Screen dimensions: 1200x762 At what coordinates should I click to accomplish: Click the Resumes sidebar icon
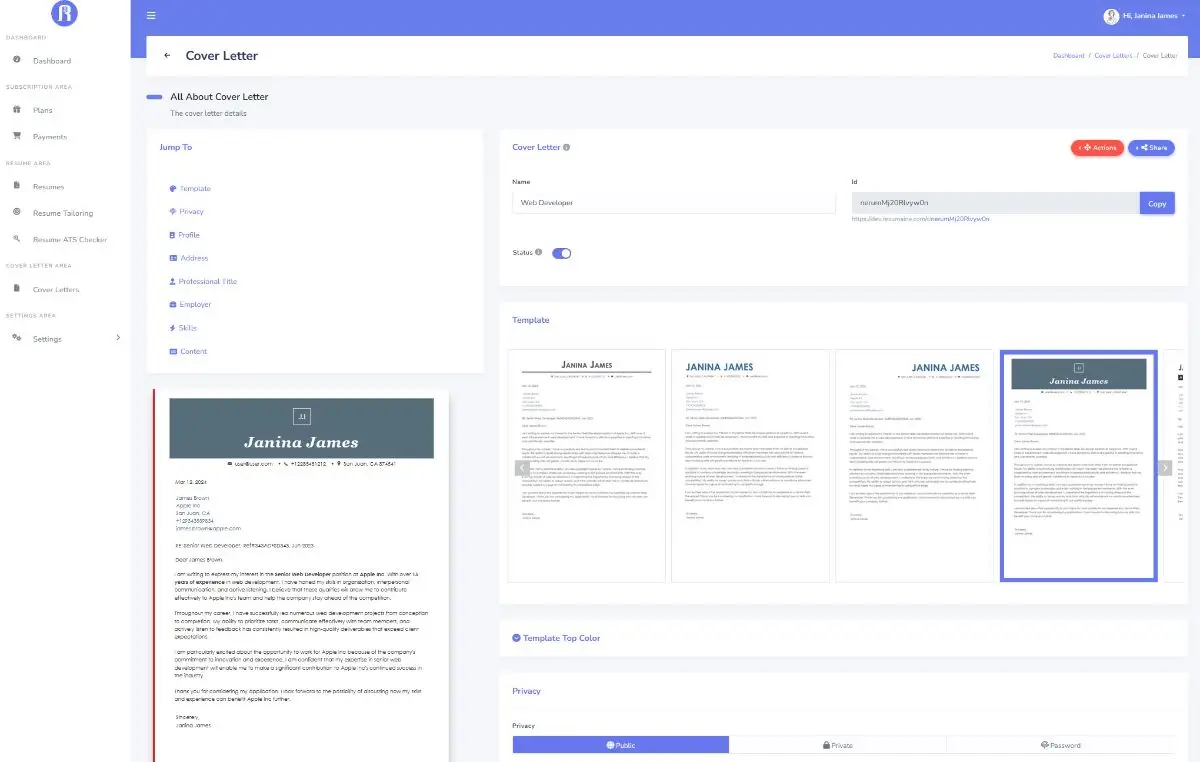coord(17,186)
